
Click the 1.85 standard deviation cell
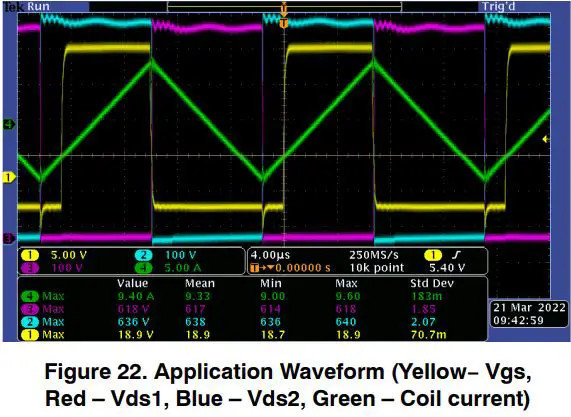tap(424, 310)
